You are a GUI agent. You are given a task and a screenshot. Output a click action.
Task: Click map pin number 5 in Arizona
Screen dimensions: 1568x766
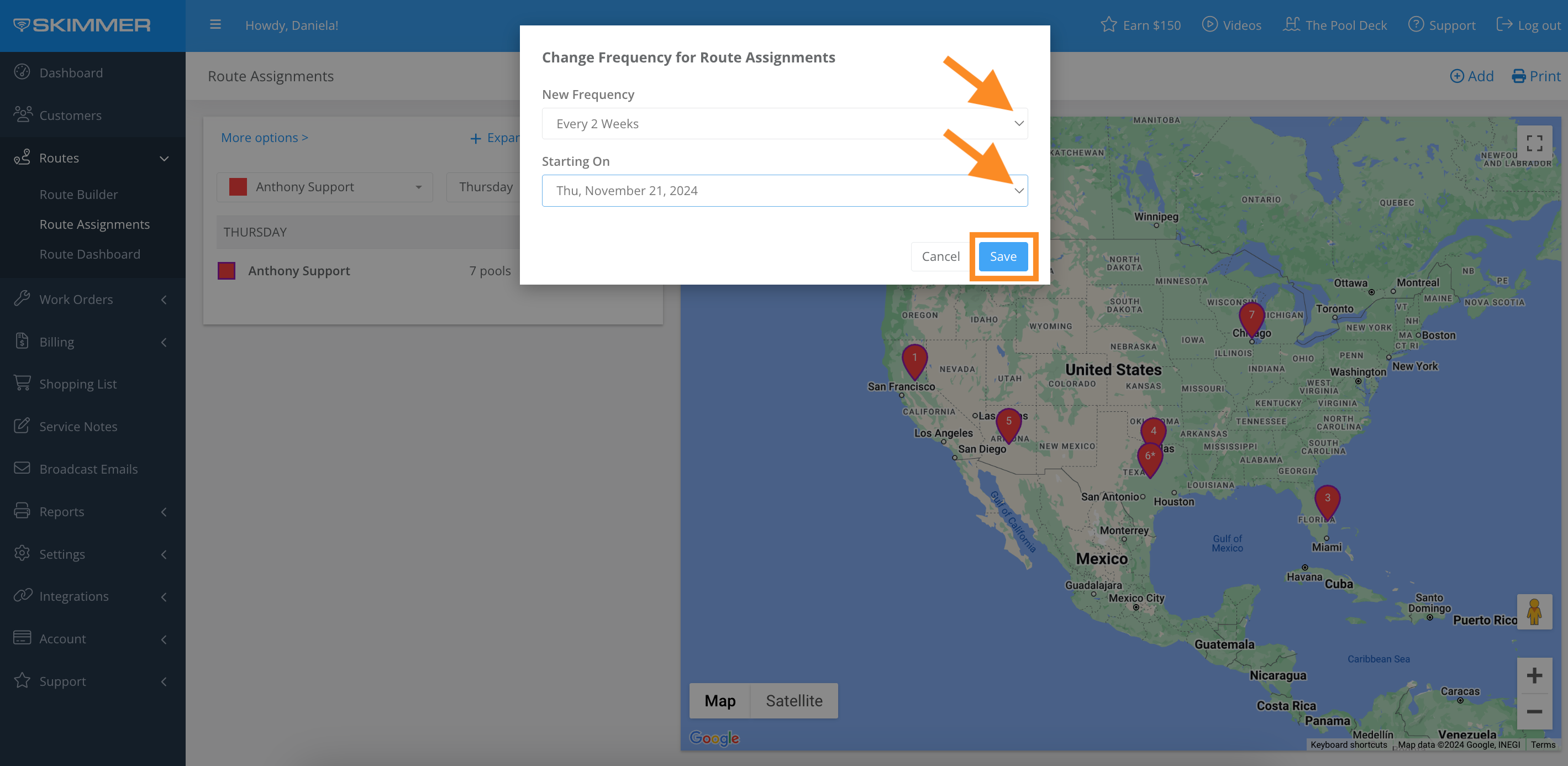pyautogui.click(x=1008, y=425)
